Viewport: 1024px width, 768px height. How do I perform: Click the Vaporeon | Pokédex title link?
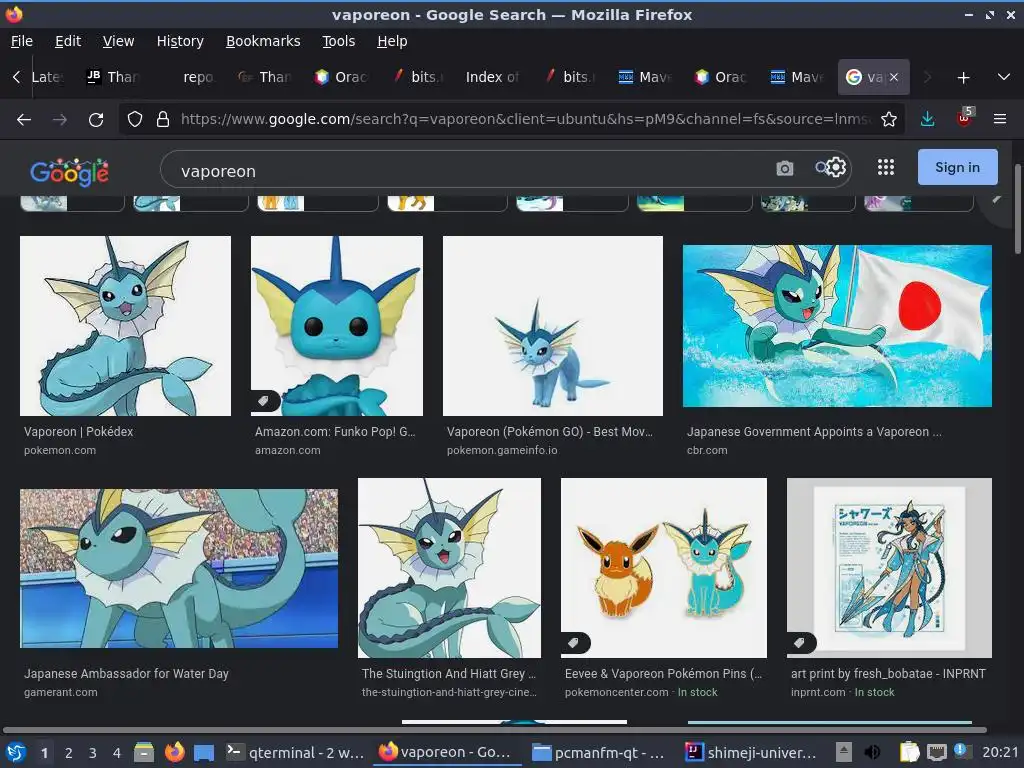click(x=78, y=432)
